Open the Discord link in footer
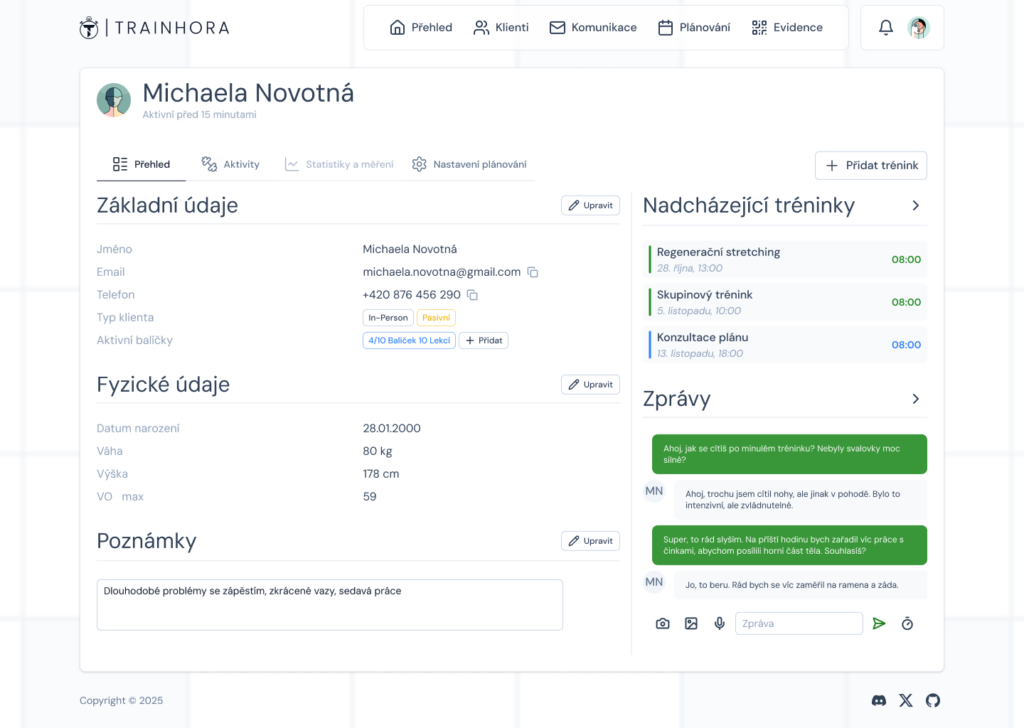This screenshot has height=728, width=1024. (879, 701)
